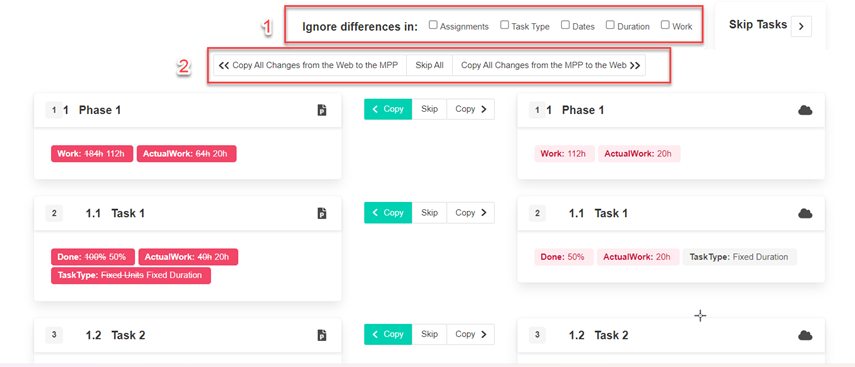Click green left Copy button for Phase 1
The image size is (855, 367).
388,109
